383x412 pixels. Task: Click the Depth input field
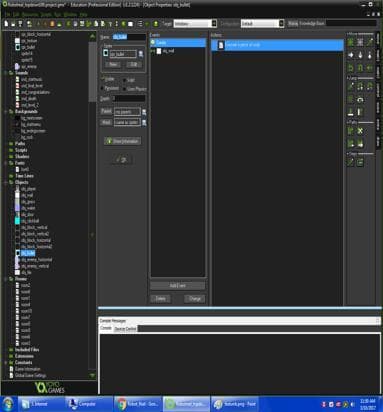129,99
